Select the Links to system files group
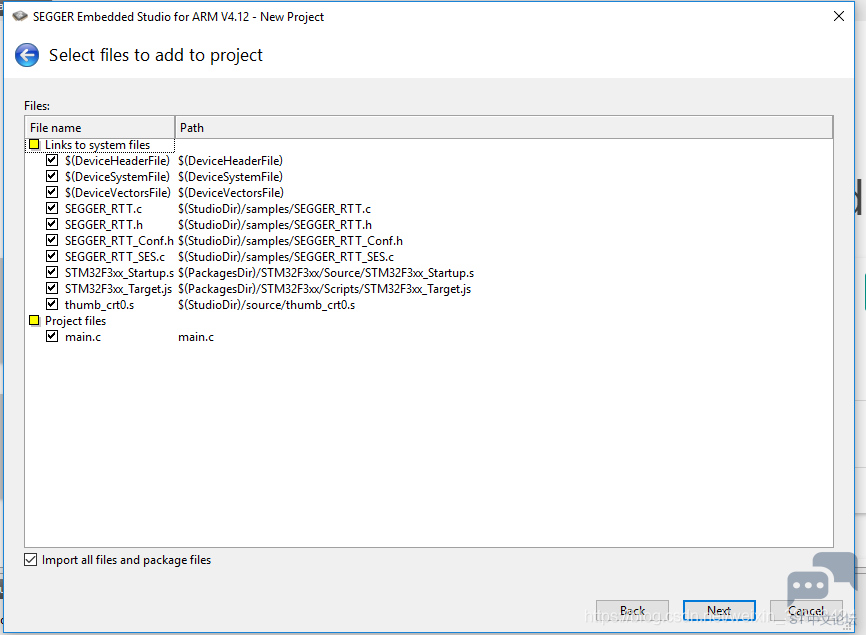This screenshot has width=866, height=635. 97,145
